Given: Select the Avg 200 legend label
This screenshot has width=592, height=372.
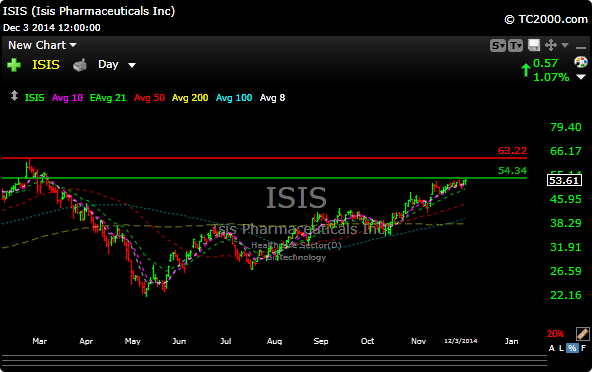Looking at the screenshot, I should coord(190,98).
